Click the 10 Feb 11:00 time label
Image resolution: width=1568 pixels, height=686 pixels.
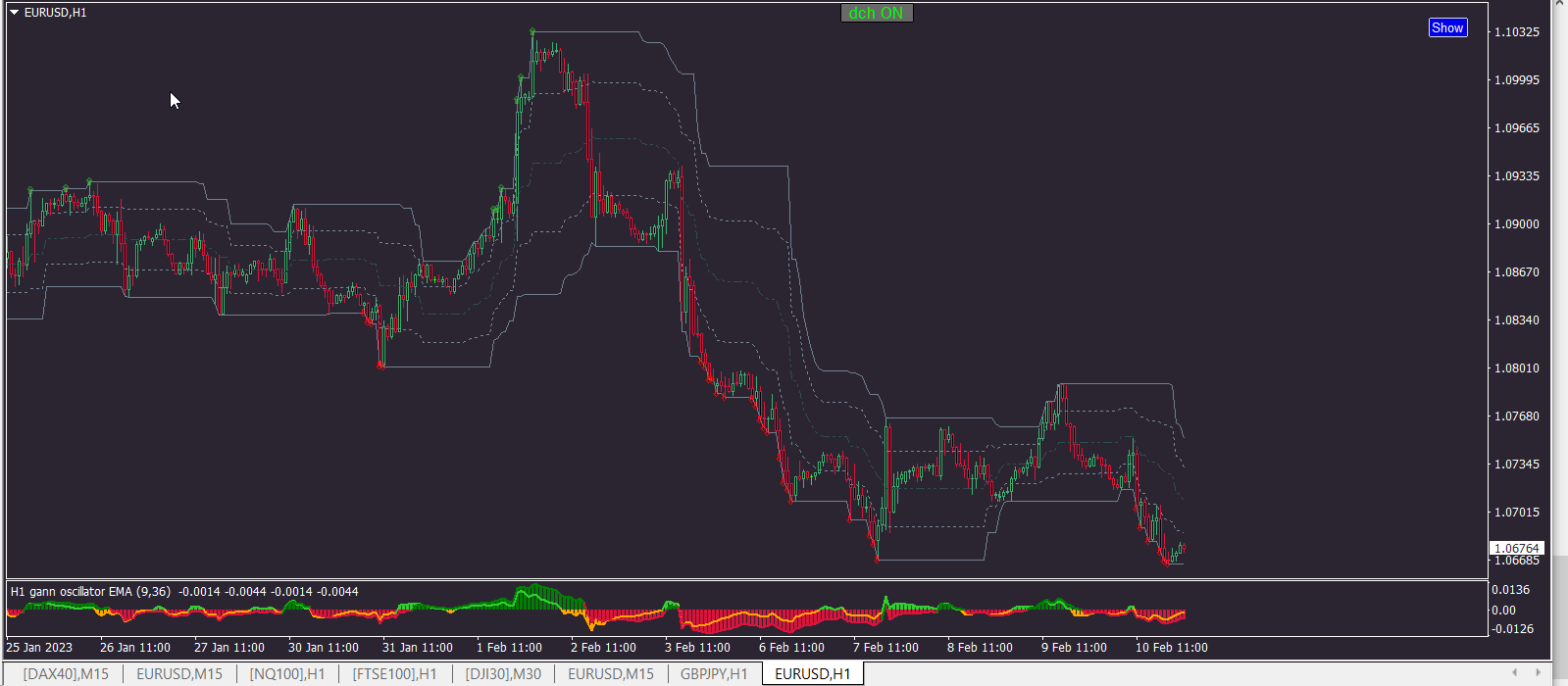tap(1172, 648)
